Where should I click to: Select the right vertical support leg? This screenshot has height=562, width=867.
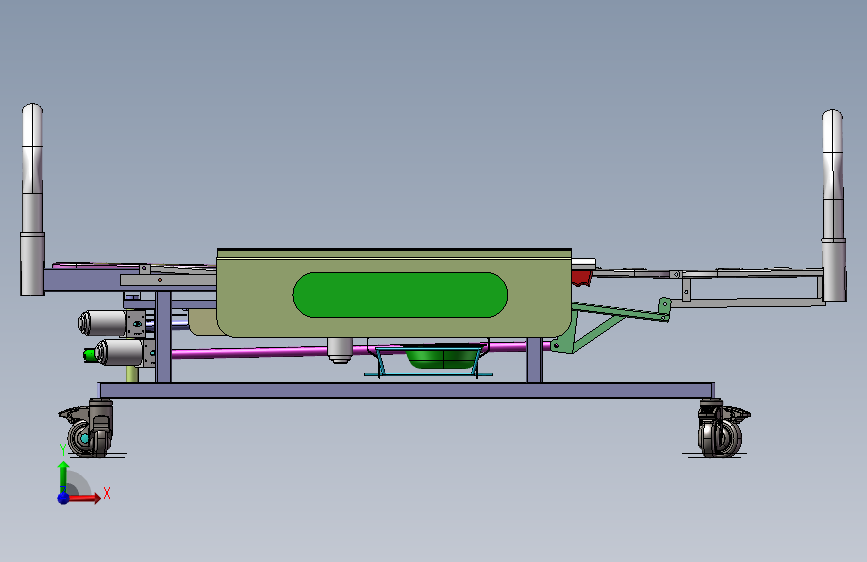coord(534,360)
